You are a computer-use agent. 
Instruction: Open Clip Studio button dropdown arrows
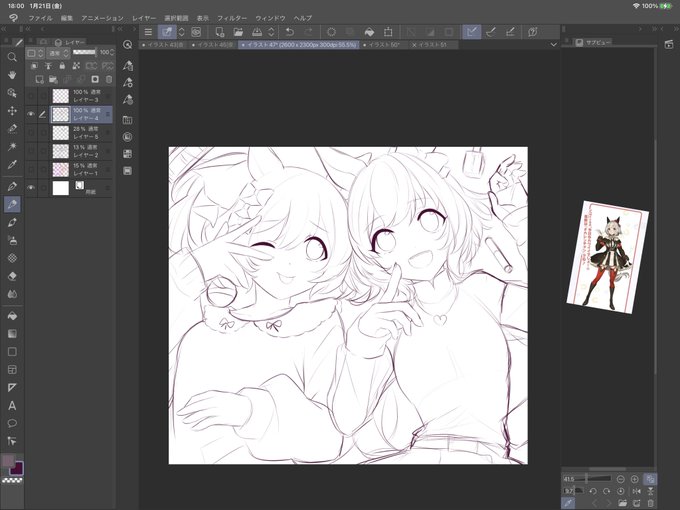pyautogui.click(x=182, y=32)
